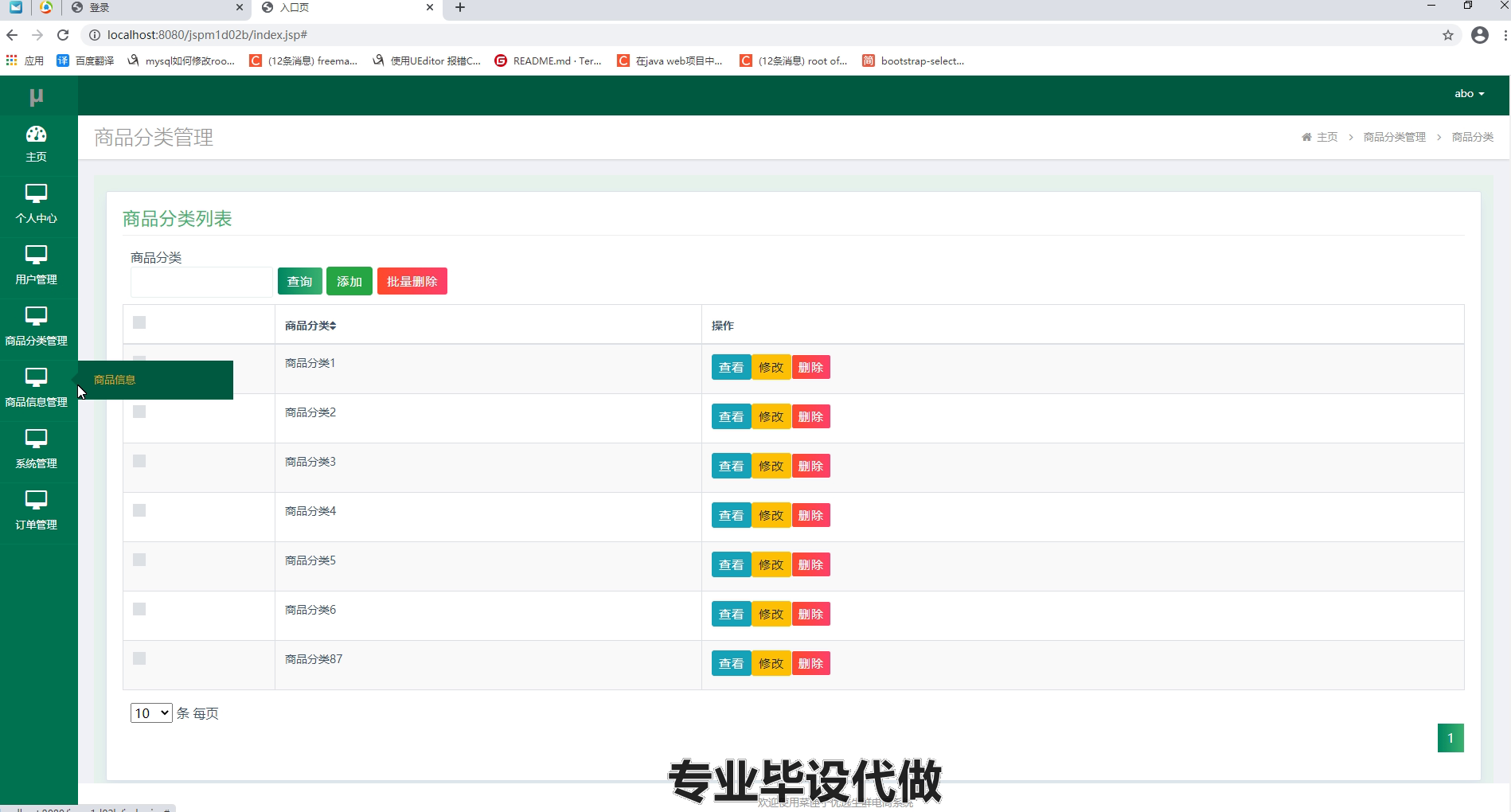Open 百度翻译 bookmark
The image size is (1511, 812).
click(85, 61)
